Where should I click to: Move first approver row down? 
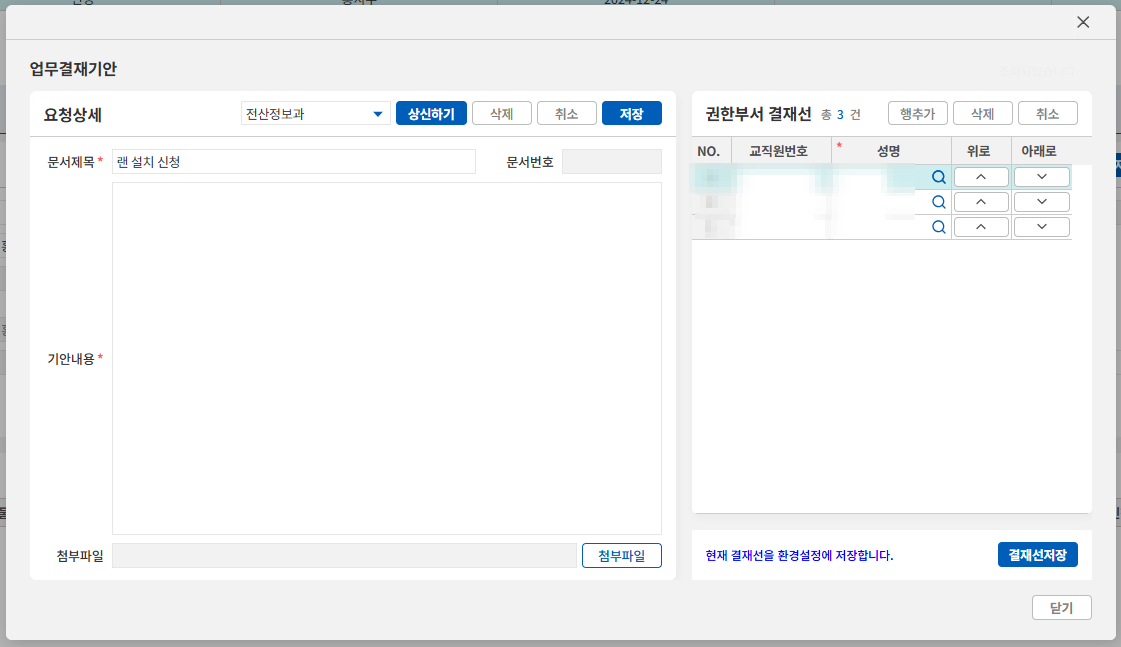pyautogui.click(x=1041, y=177)
